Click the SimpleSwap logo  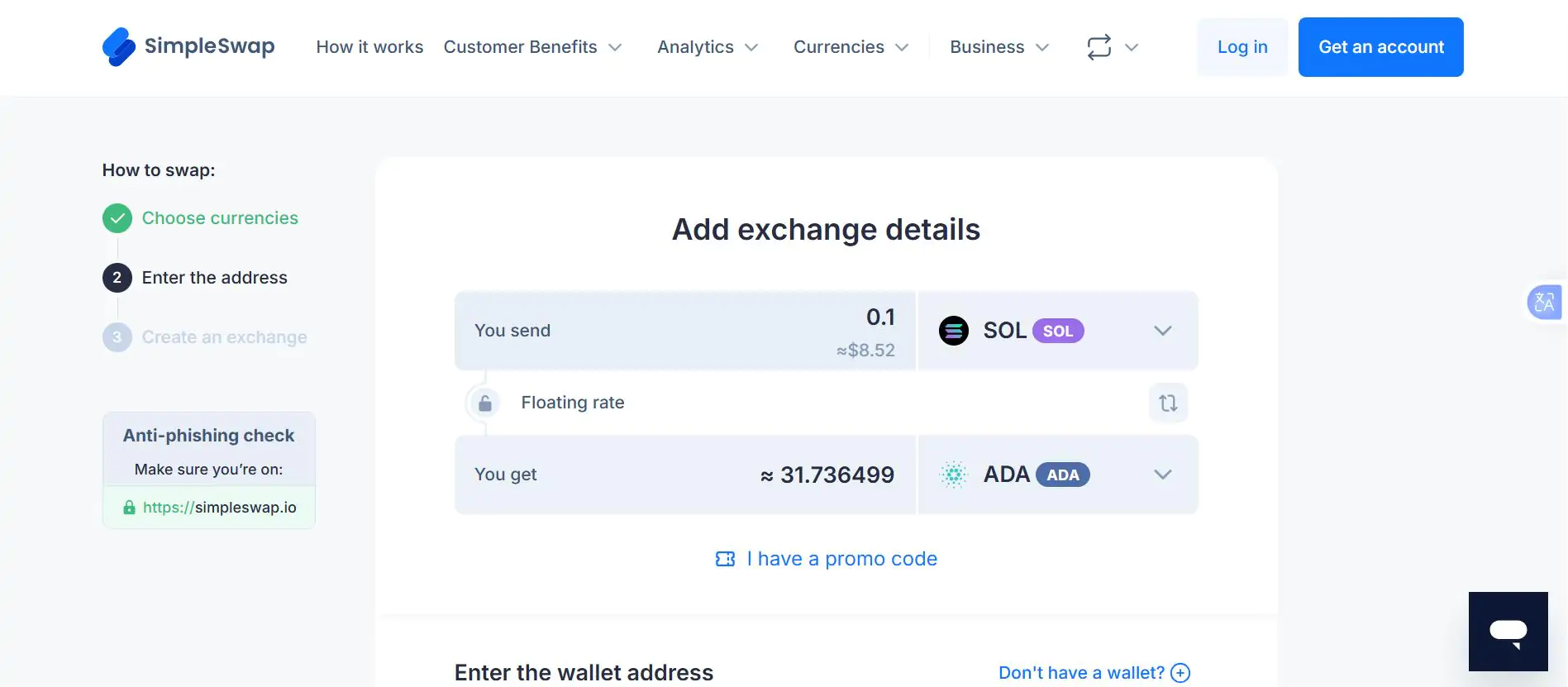(x=188, y=46)
